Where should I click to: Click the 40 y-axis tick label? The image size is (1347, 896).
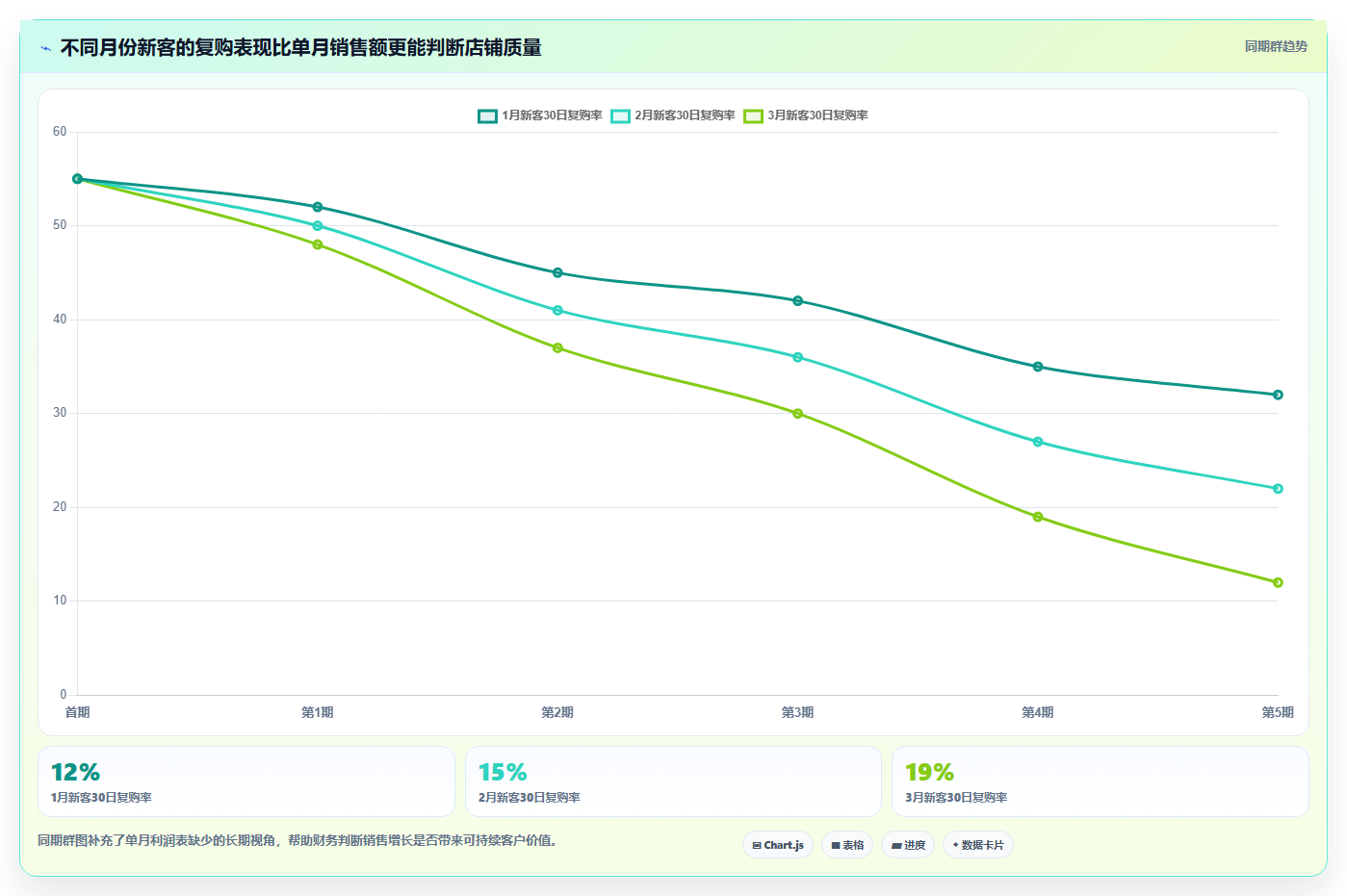click(60, 320)
